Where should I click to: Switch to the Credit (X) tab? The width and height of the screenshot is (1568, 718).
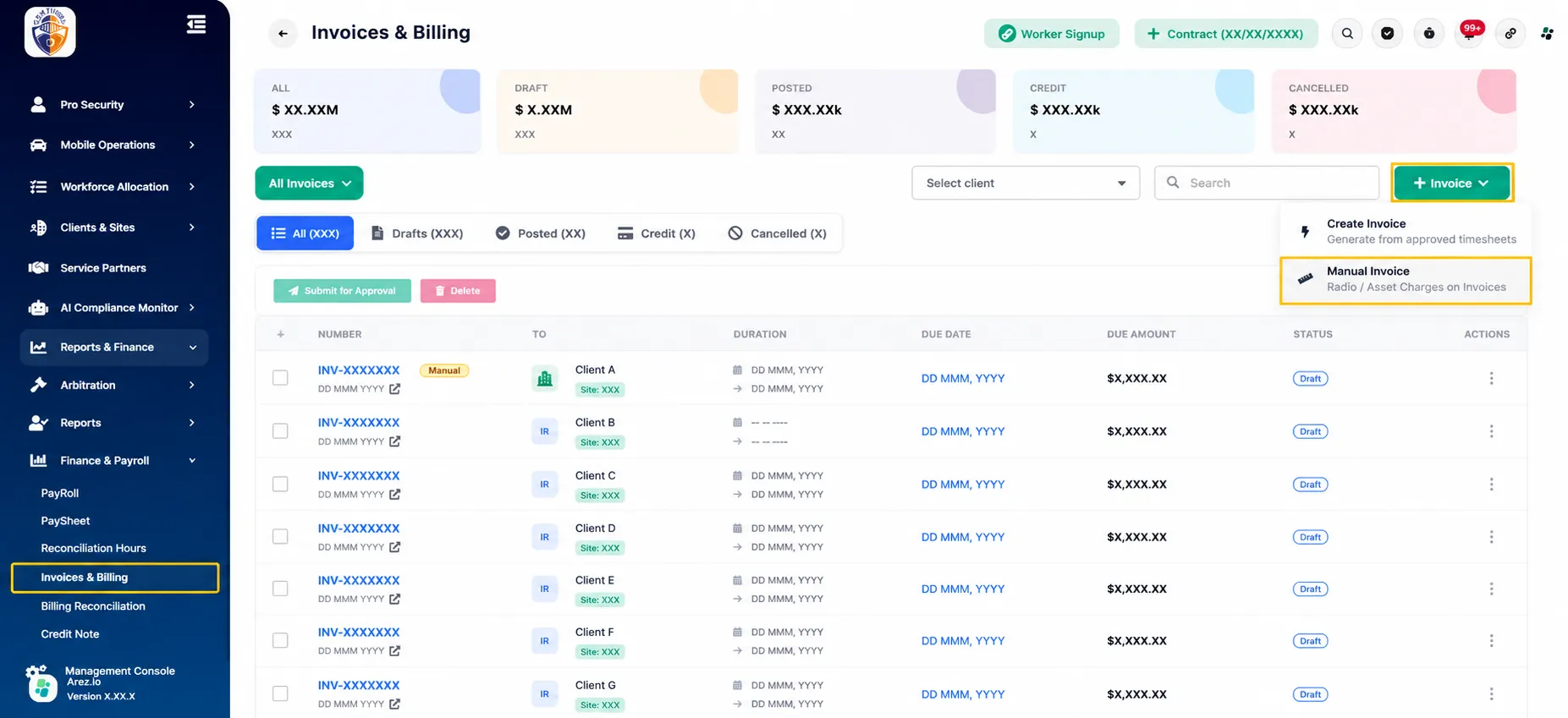[657, 233]
